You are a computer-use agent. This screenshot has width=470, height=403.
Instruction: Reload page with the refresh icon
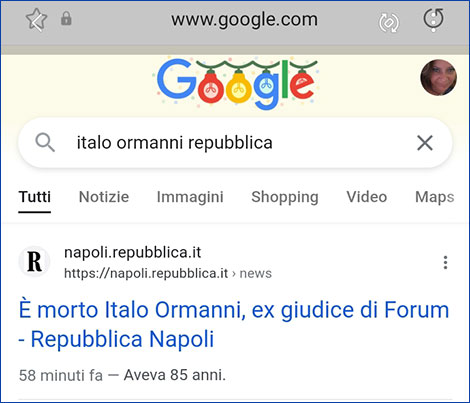433,20
